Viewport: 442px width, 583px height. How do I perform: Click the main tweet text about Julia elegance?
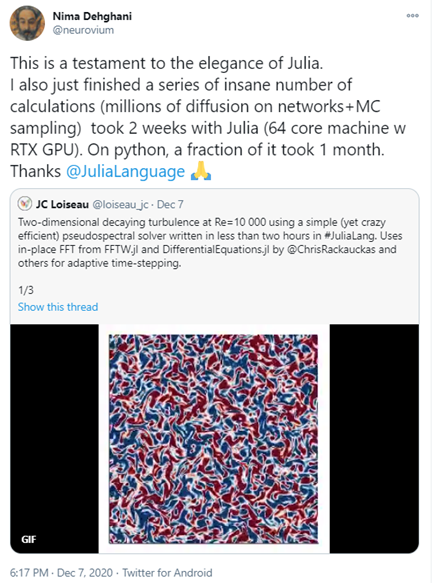[208, 117]
